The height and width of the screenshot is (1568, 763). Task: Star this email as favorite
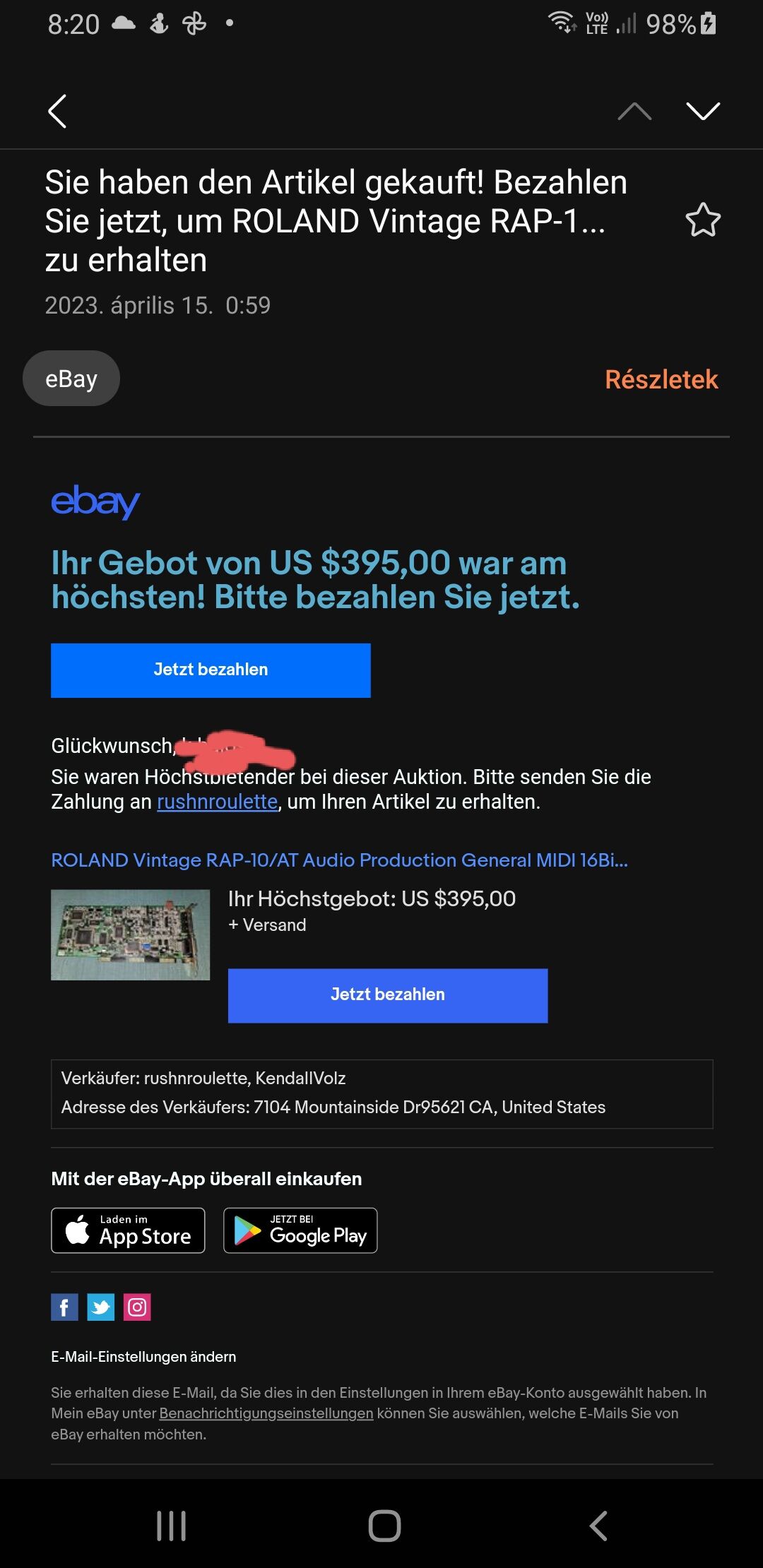(x=703, y=220)
